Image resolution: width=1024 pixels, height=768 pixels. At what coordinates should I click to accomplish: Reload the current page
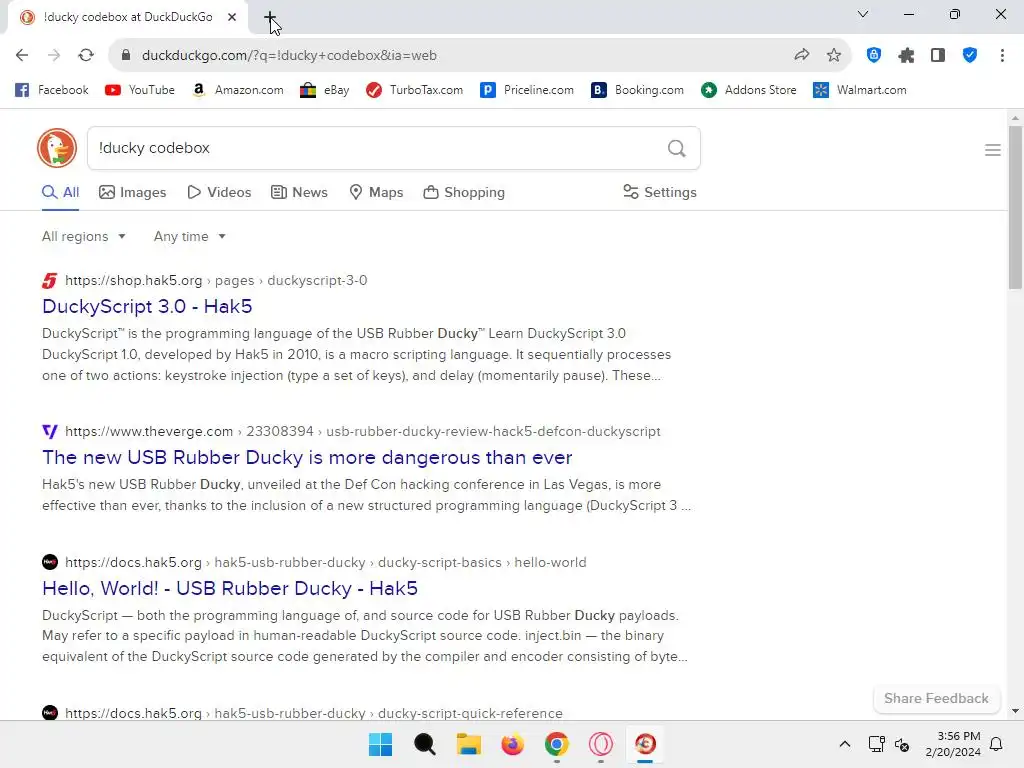click(86, 55)
